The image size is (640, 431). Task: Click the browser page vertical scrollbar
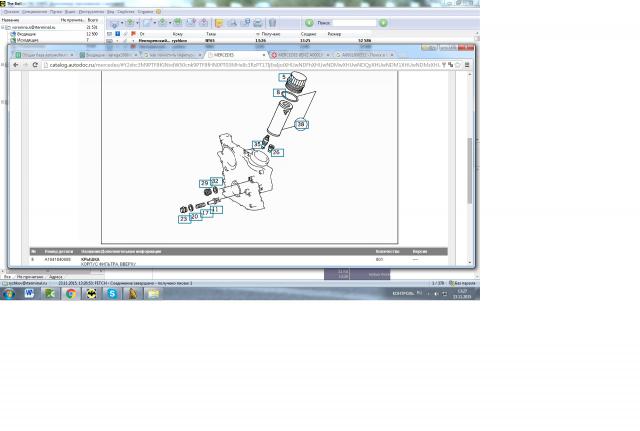click(470, 150)
